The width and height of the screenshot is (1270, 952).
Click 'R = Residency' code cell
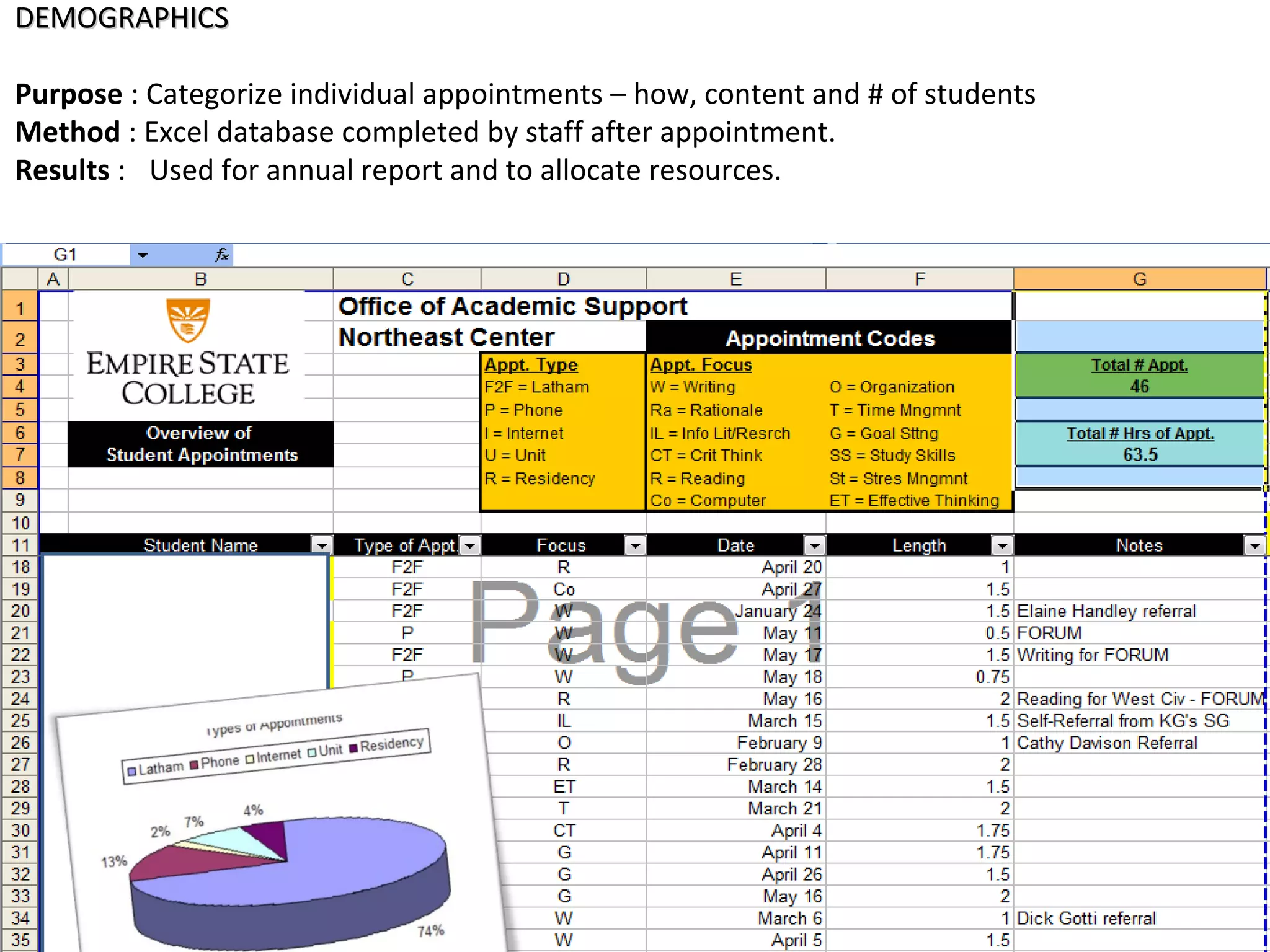pos(540,478)
